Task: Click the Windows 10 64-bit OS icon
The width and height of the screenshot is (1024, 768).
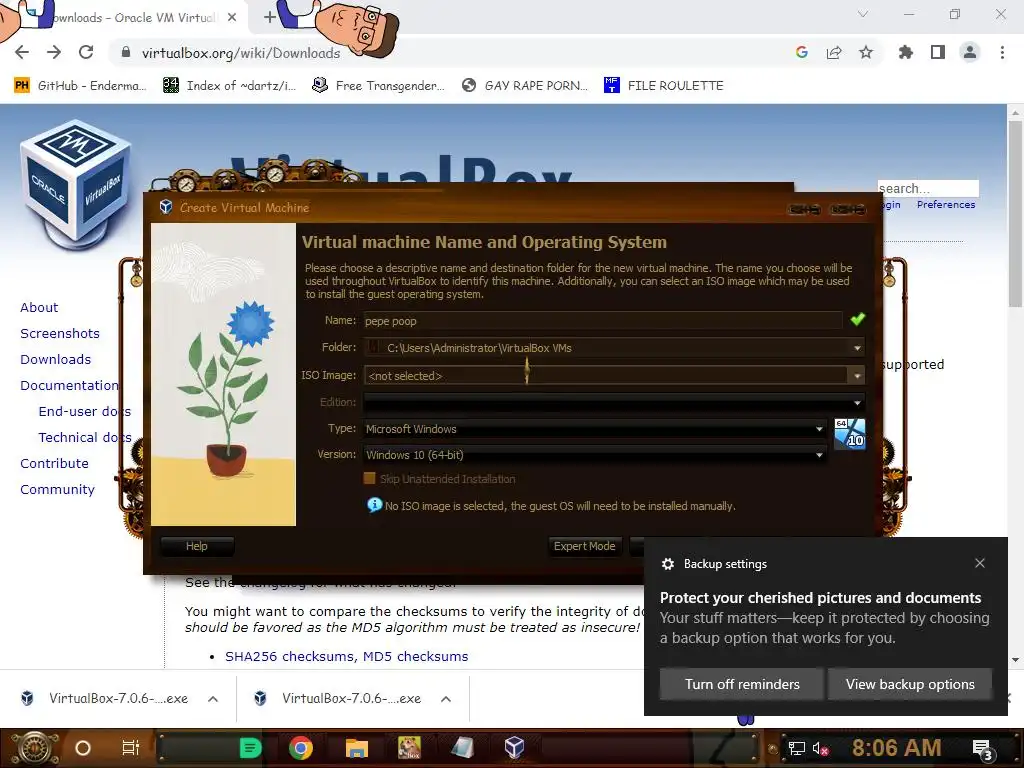Action: pos(850,434)
